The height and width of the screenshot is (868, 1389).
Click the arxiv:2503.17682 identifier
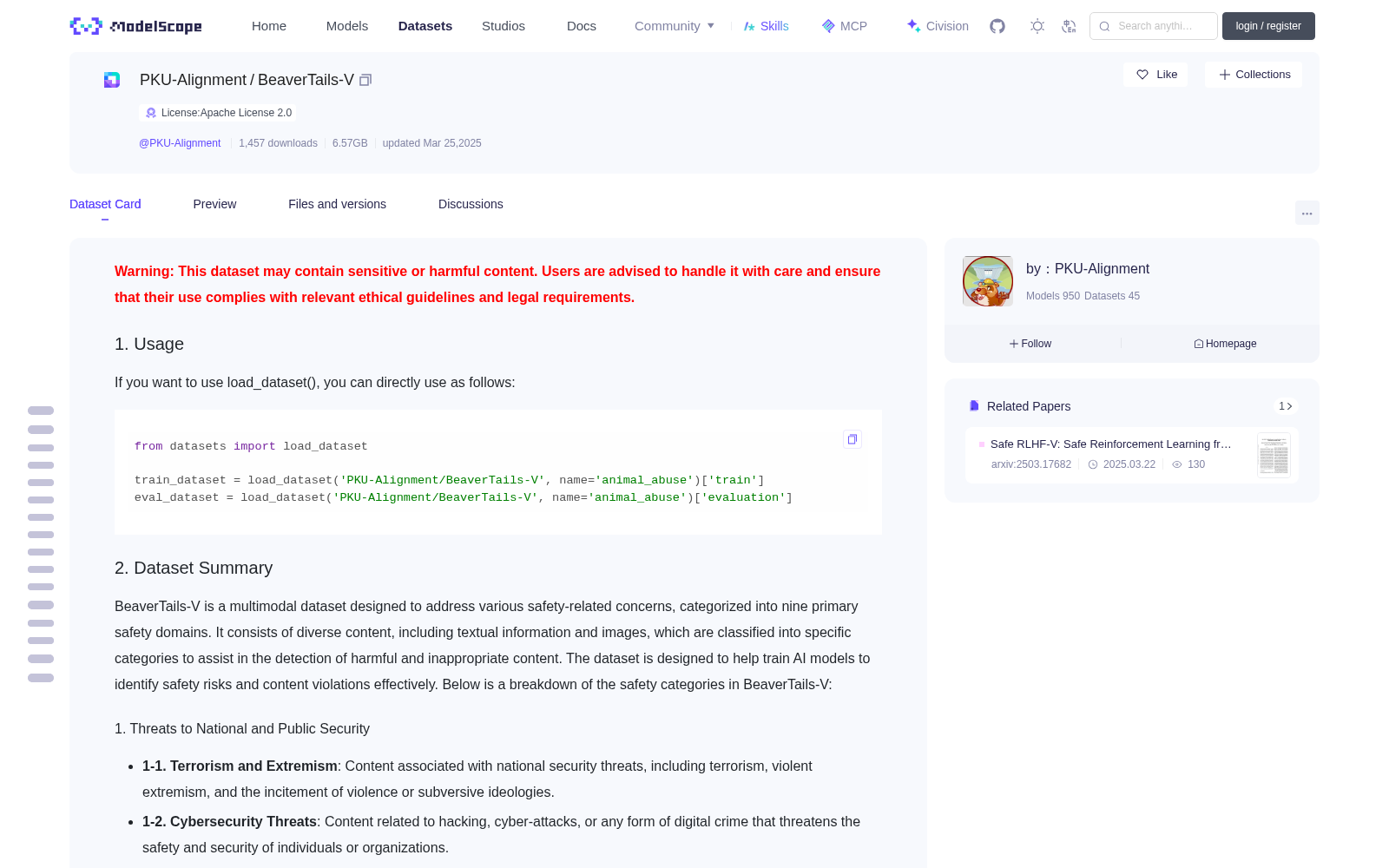point(1031,464)
